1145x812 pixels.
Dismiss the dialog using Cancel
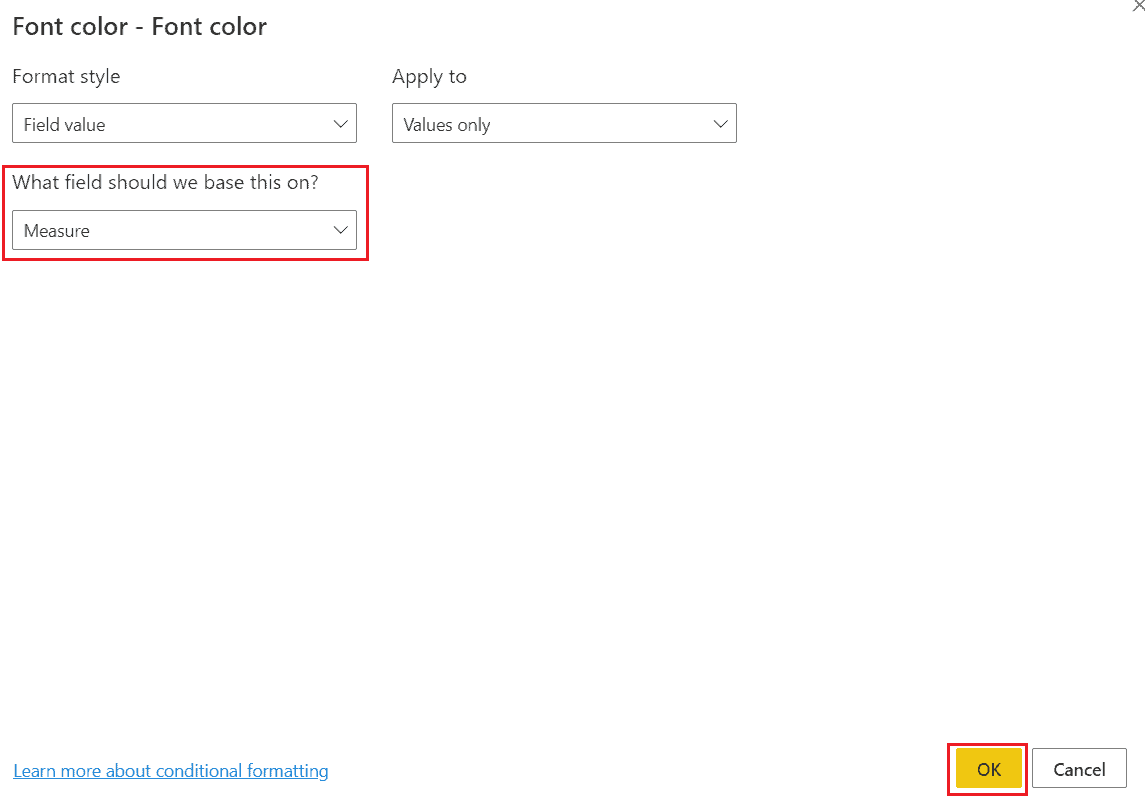[1079, 769]
